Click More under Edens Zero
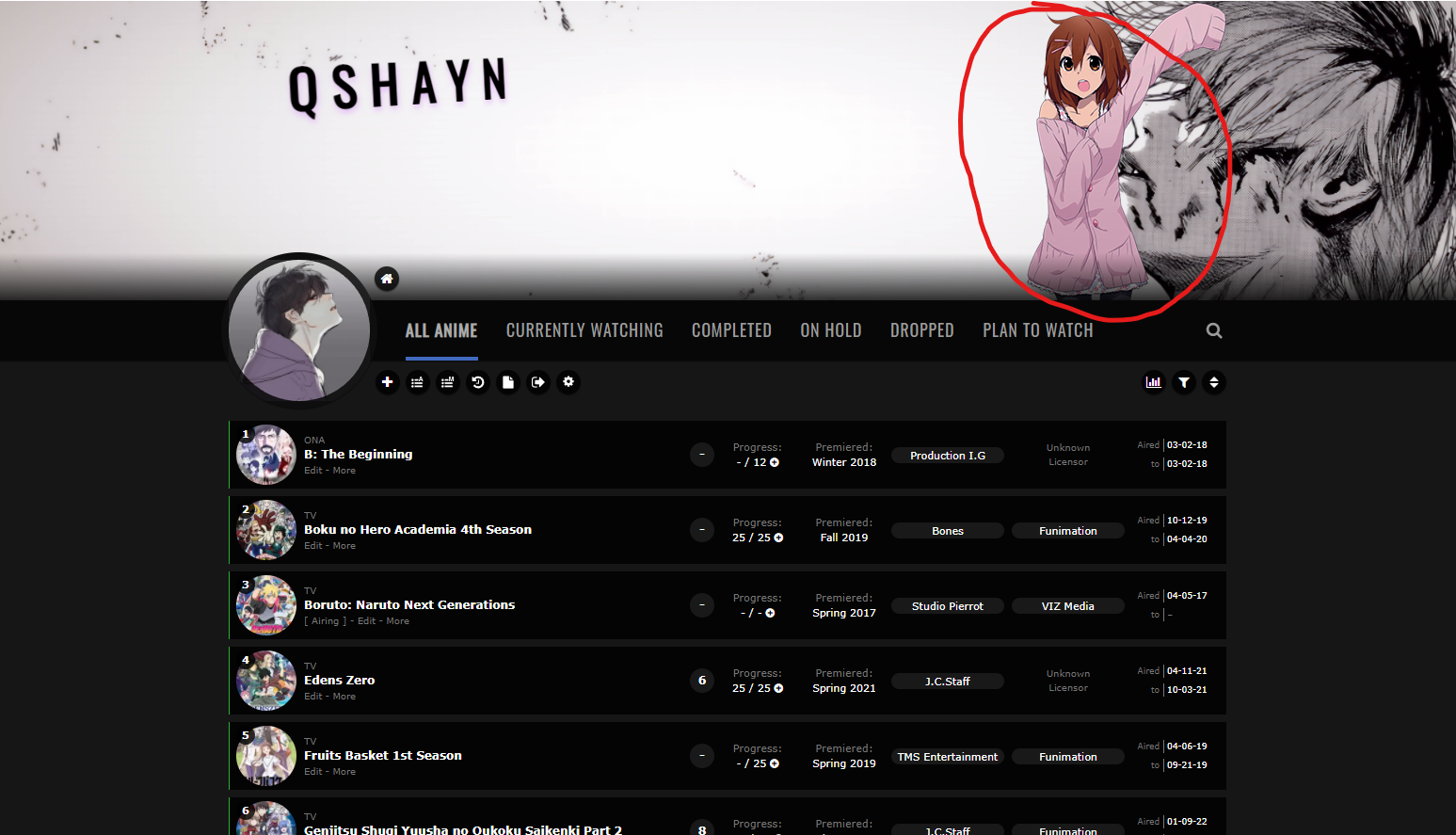Viewport: 1456px width, 835px height. pyautogui.click(x=344, y=697)
